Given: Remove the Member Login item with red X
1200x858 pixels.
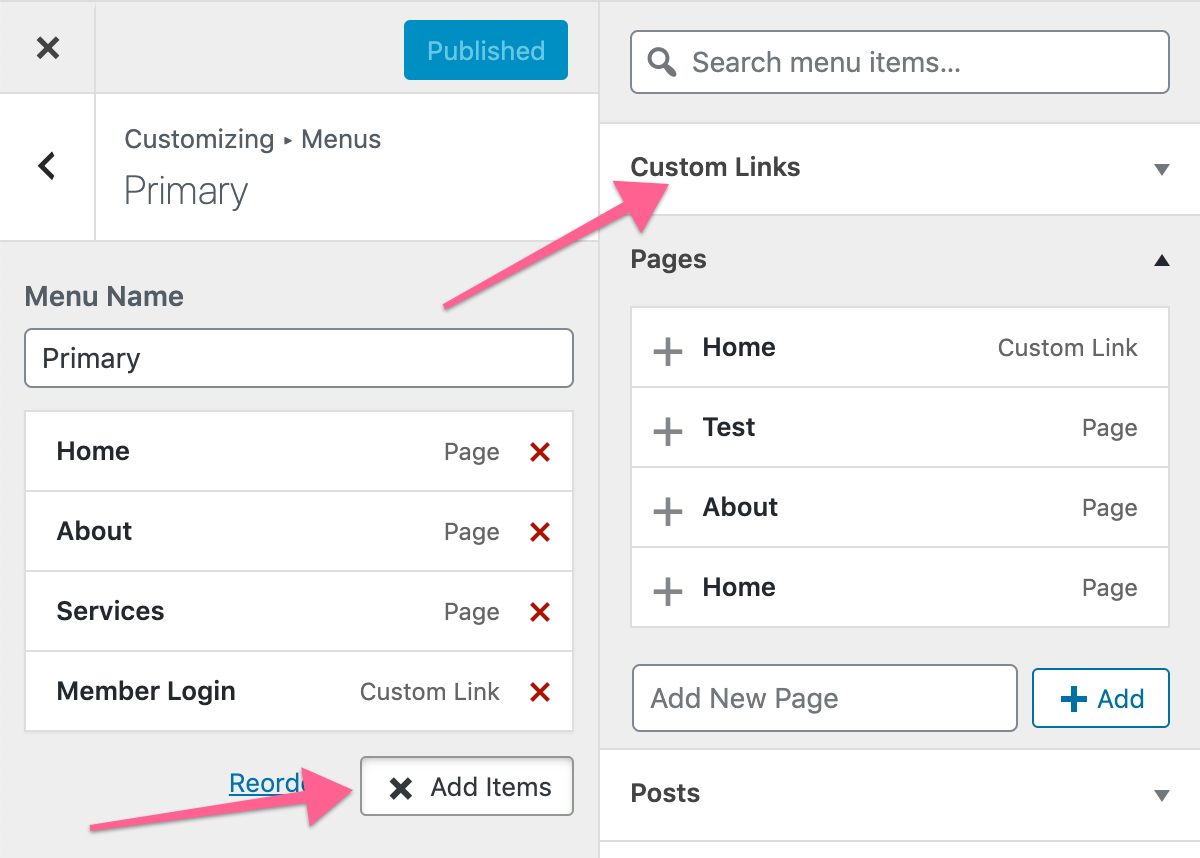Looking at the screenshot, I should pos(540,692).
